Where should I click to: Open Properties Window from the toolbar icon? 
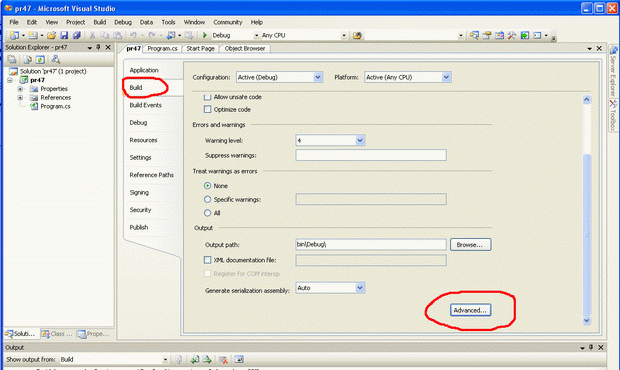pyautogui.click(x=487, y=36)
